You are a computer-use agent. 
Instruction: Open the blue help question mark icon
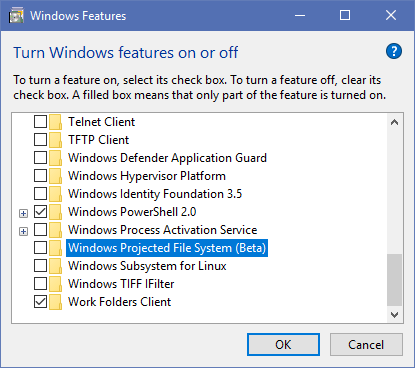tap(394, 51)
